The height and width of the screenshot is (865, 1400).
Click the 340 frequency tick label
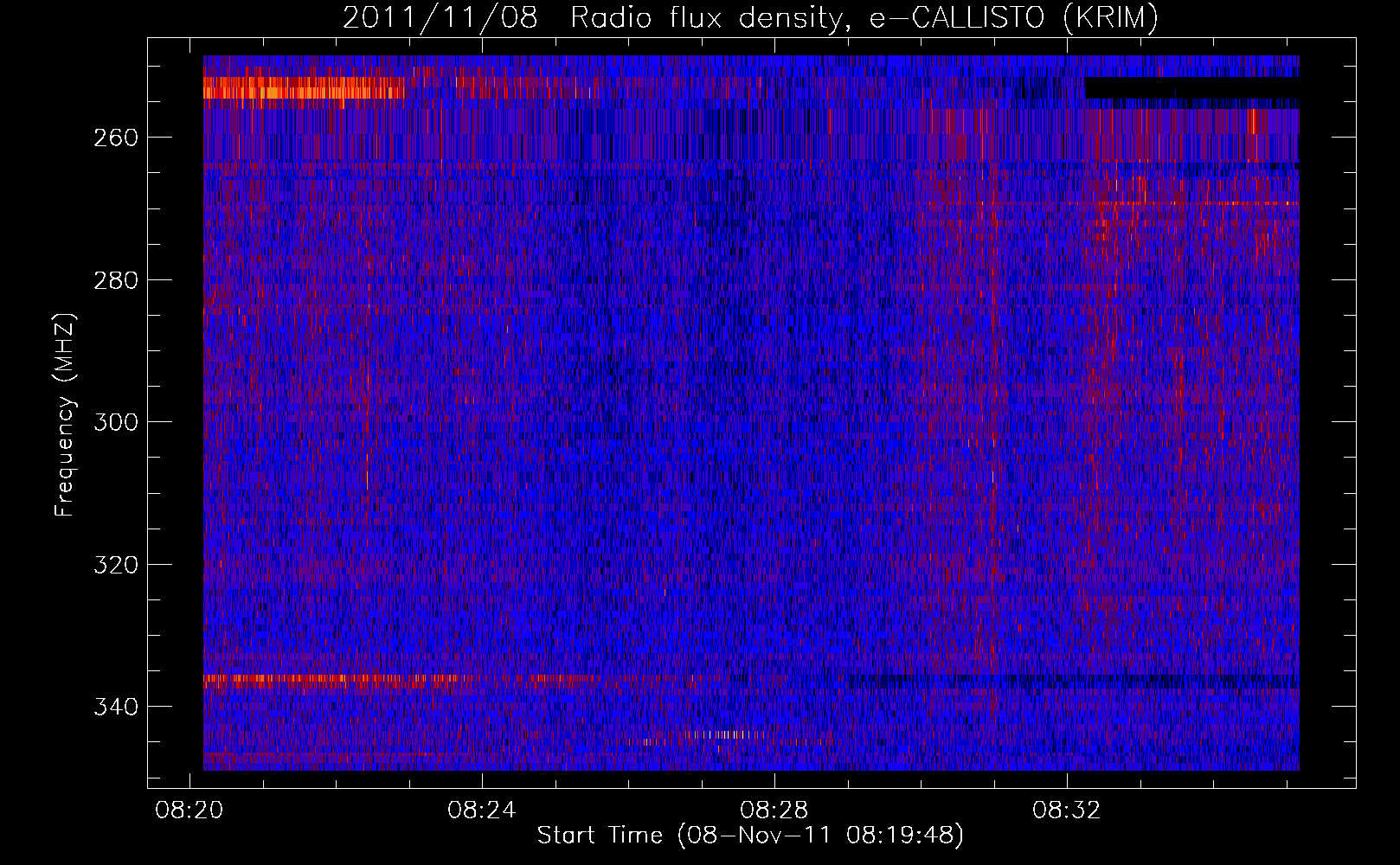point(116,708)
